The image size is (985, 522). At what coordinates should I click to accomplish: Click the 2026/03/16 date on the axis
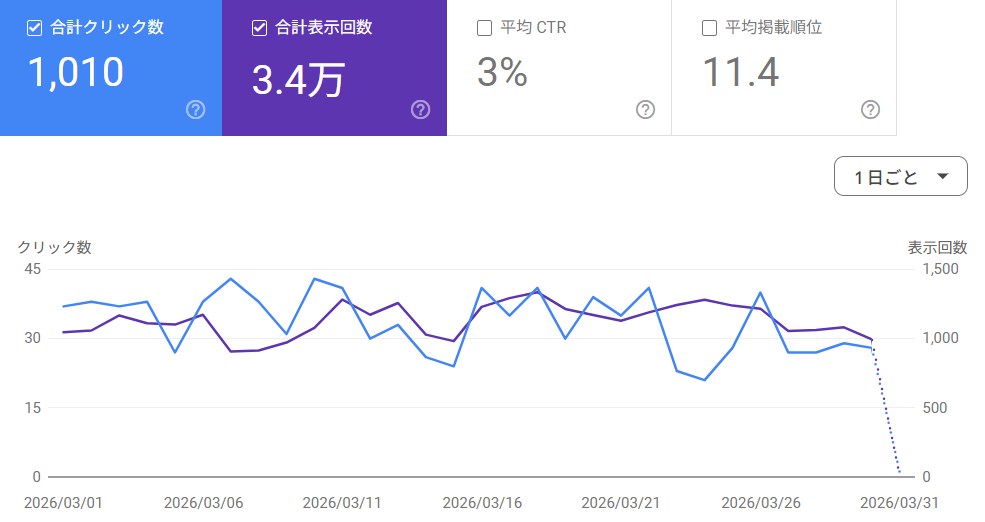click(x=483, y=501)
